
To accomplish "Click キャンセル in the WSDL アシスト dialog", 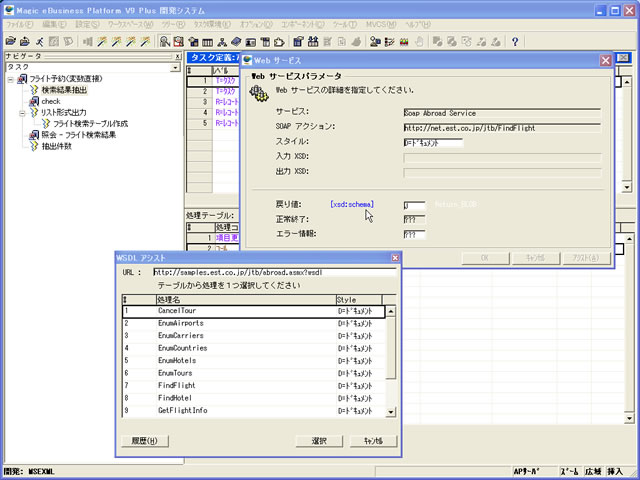I will tap(373, 441).
